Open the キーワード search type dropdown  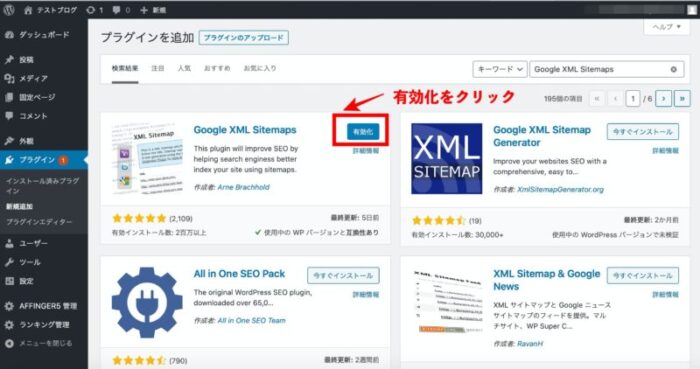tap(500, 69)
